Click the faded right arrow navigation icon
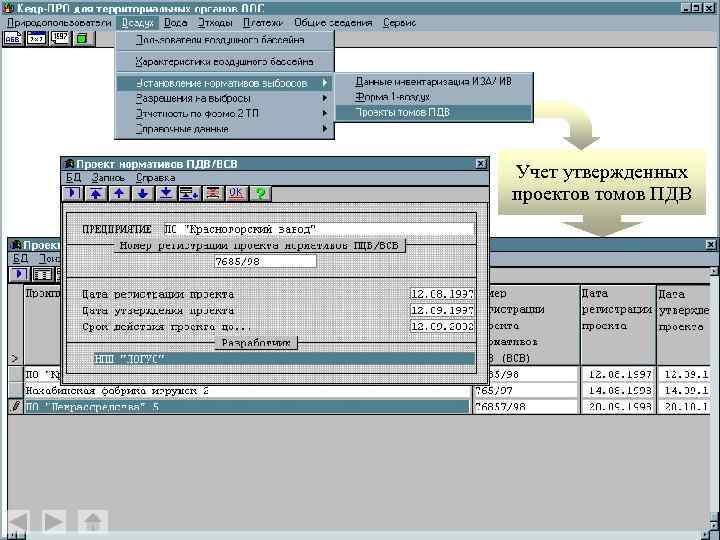The image size is (720, 540). pos(54,522)
